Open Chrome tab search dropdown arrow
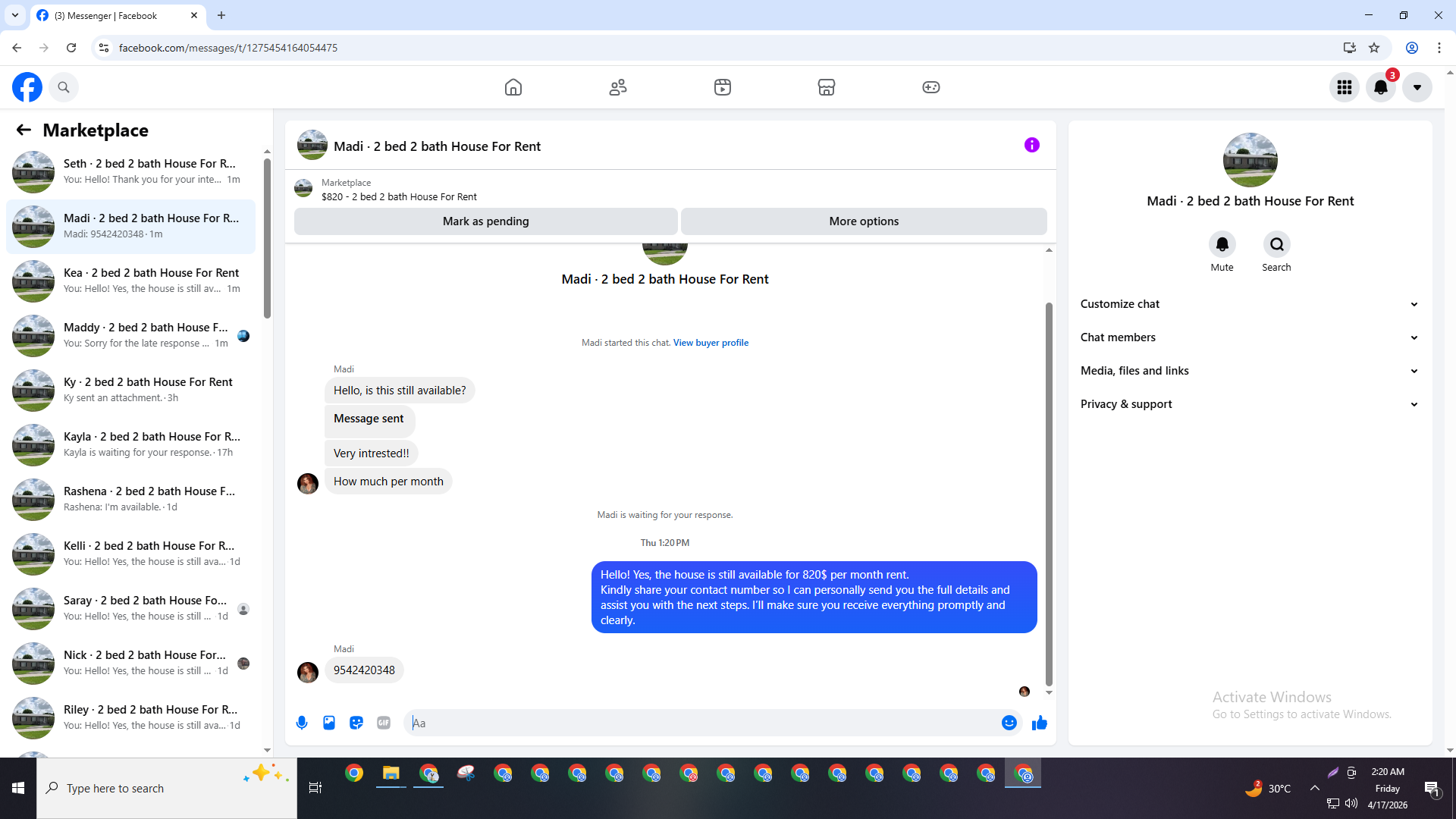Viewport: 1456px width, 819px height. tap(15, 15)
